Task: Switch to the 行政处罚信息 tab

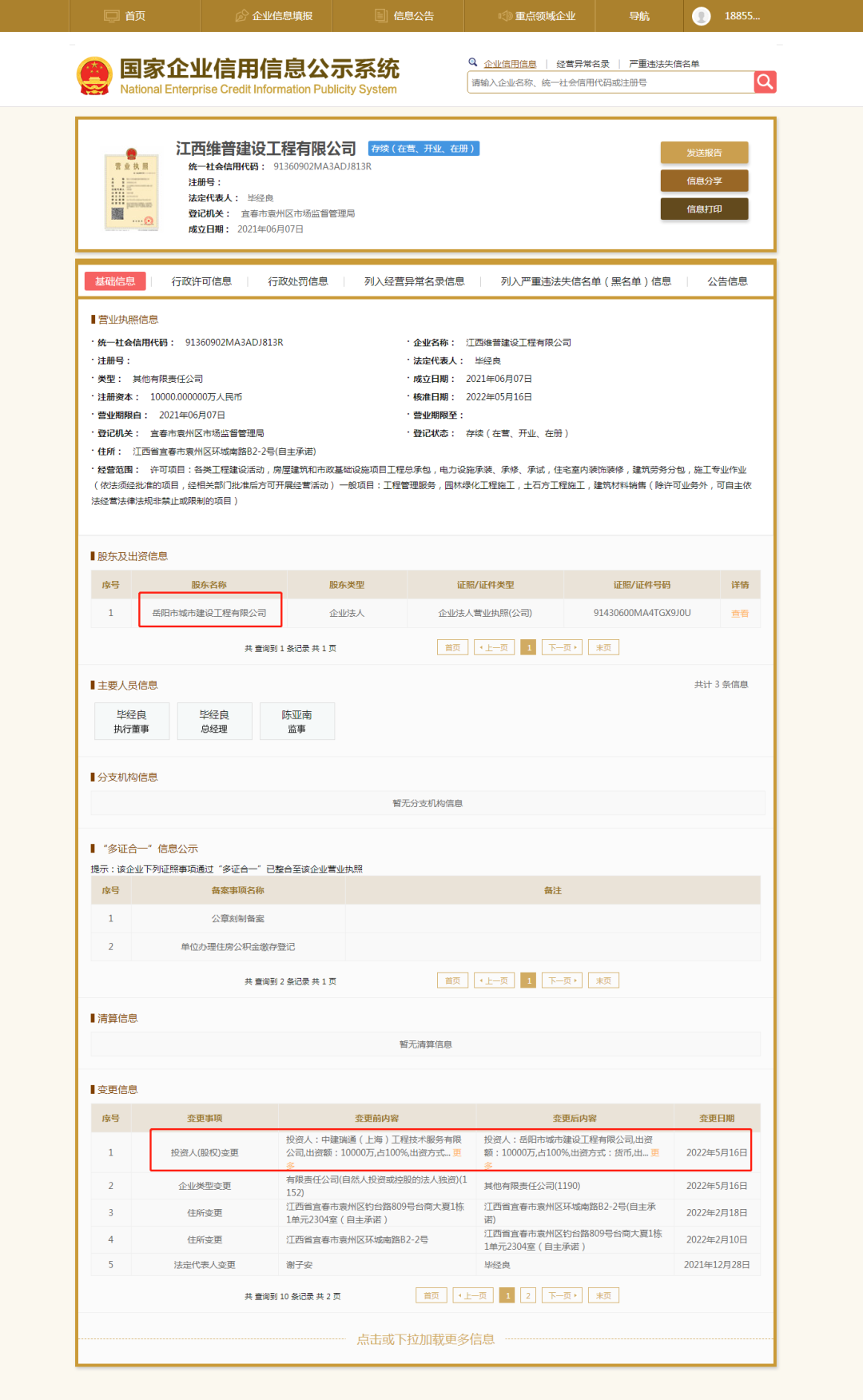Action: coord(298,281)
